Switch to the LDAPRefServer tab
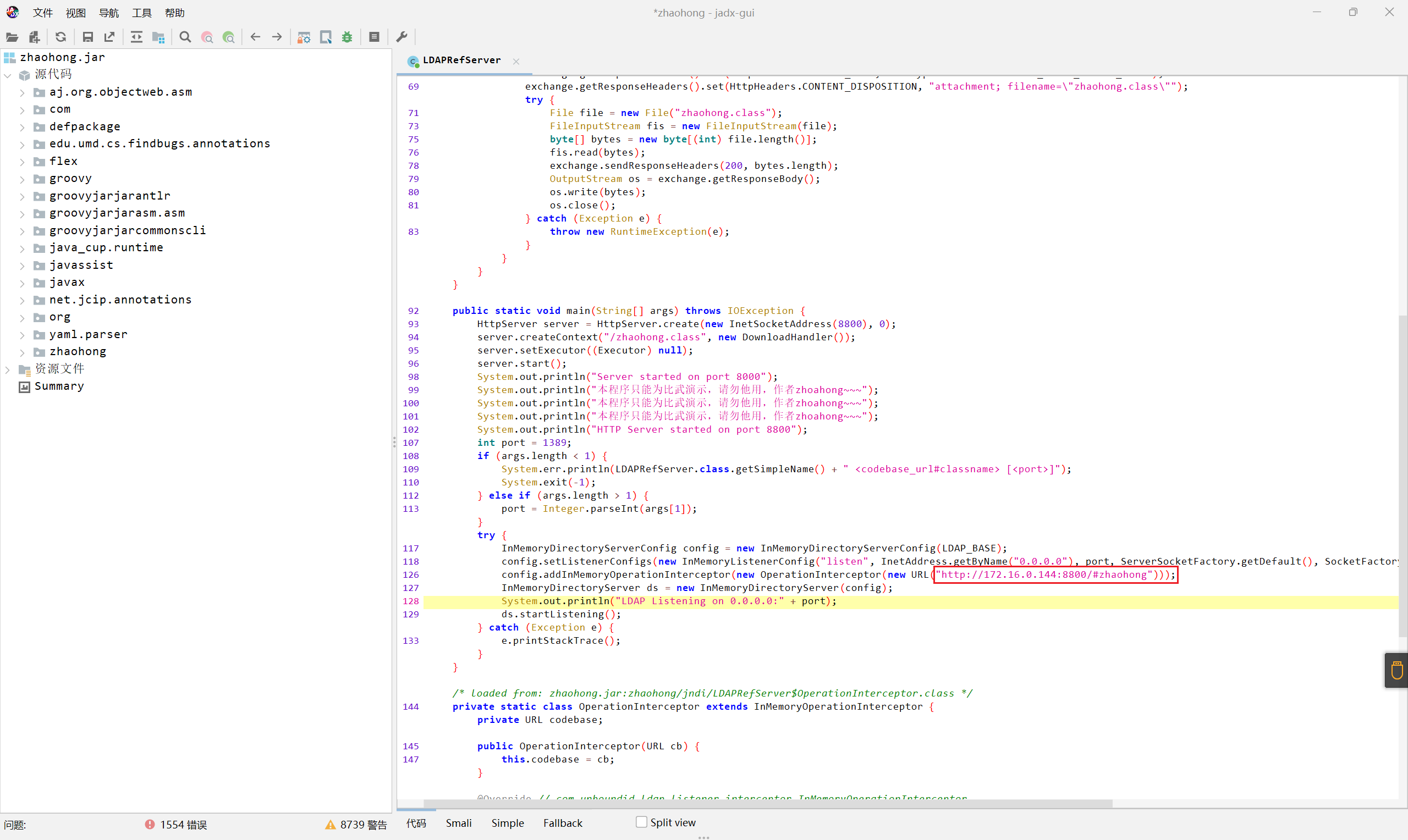Image resolution: width=1408 pixels, height=840 pixels. 461,60
